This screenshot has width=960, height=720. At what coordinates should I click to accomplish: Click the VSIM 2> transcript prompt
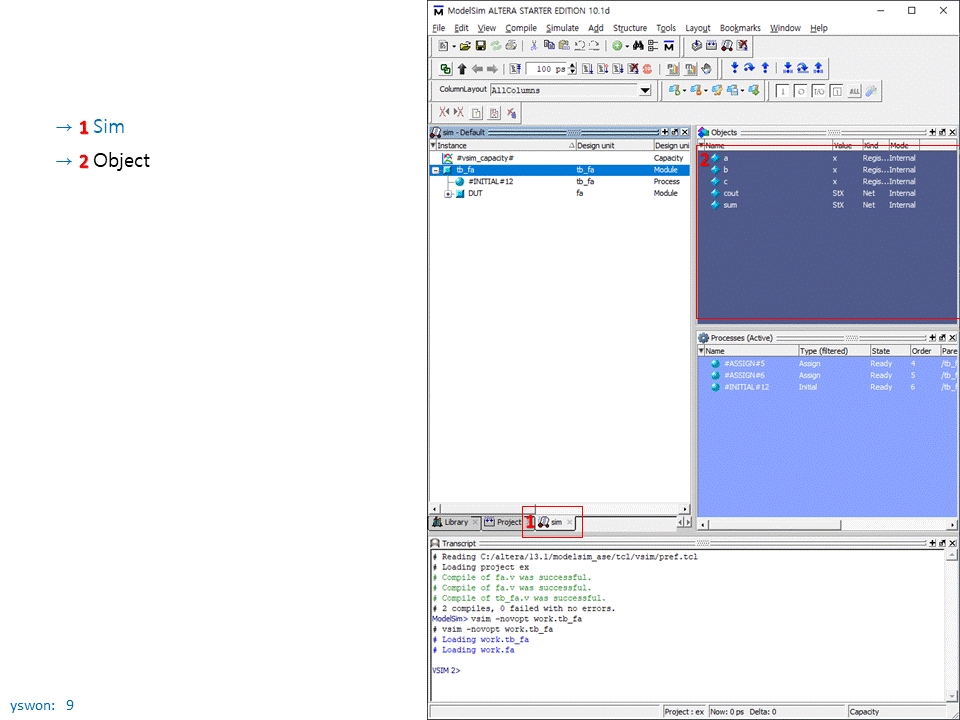446,670
